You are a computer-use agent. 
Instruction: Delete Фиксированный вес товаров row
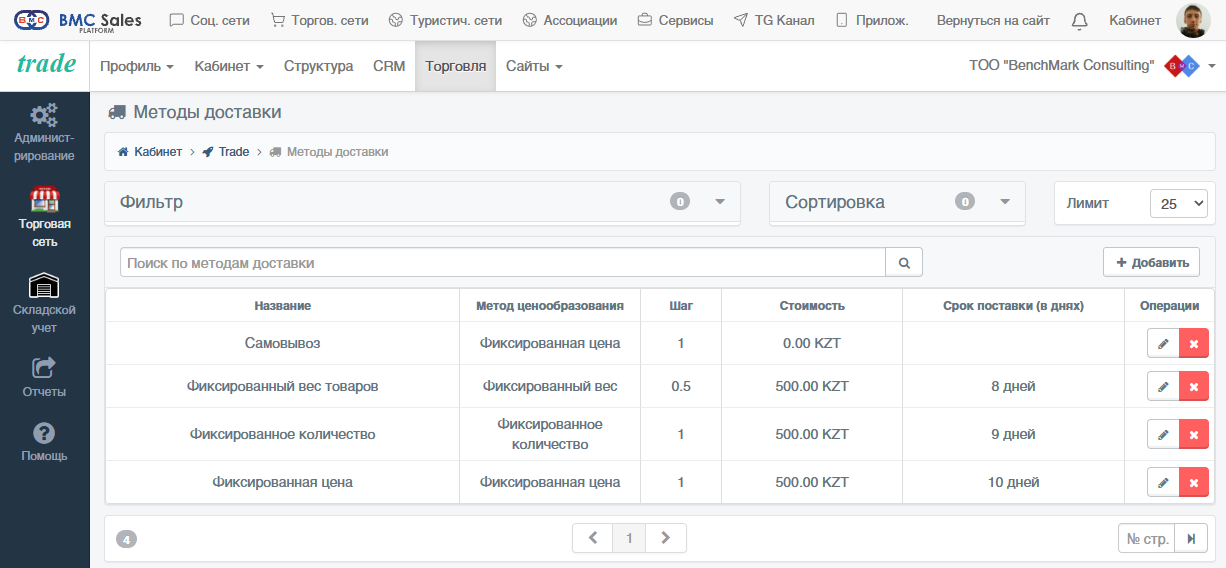click(1194, 386)
